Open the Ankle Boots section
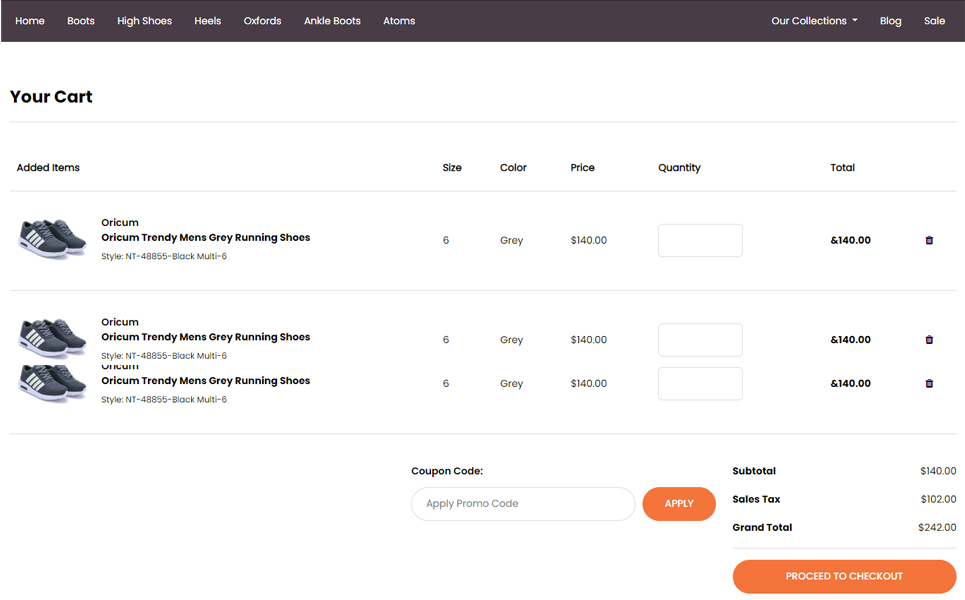The width and height of the screenshot is (965, 600). point(332,21)
